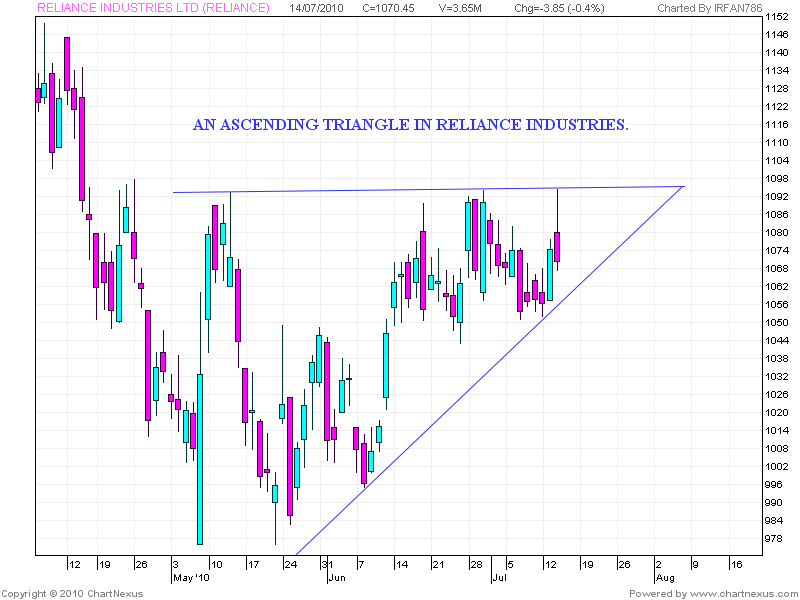Click the 1020 price axis label
Screen dimensions: 800x600
777,412
